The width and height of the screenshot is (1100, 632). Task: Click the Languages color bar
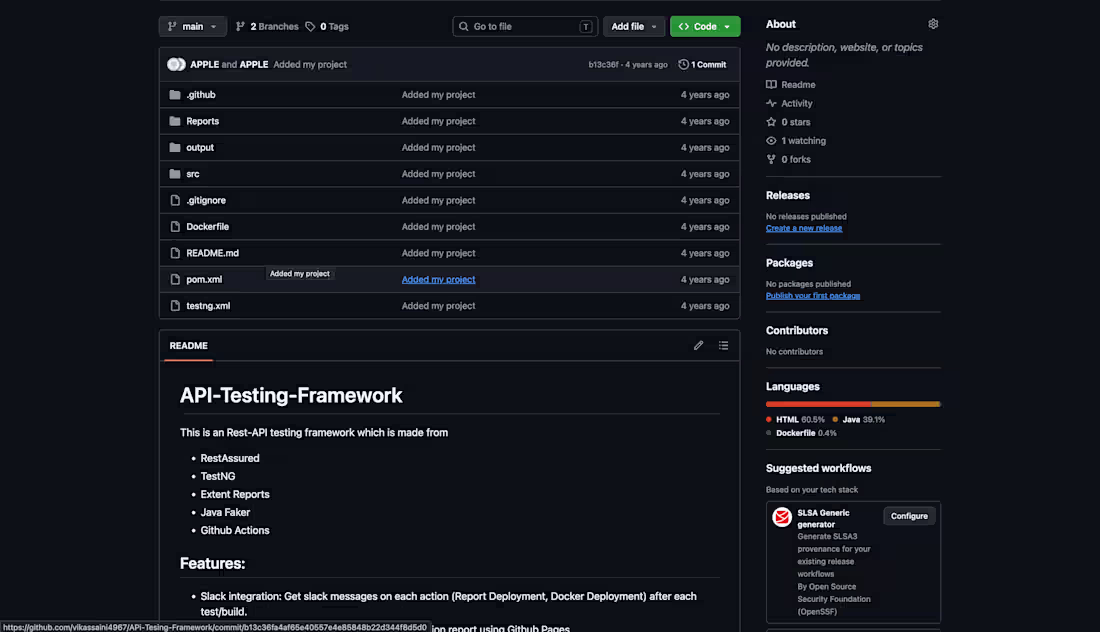852,404
